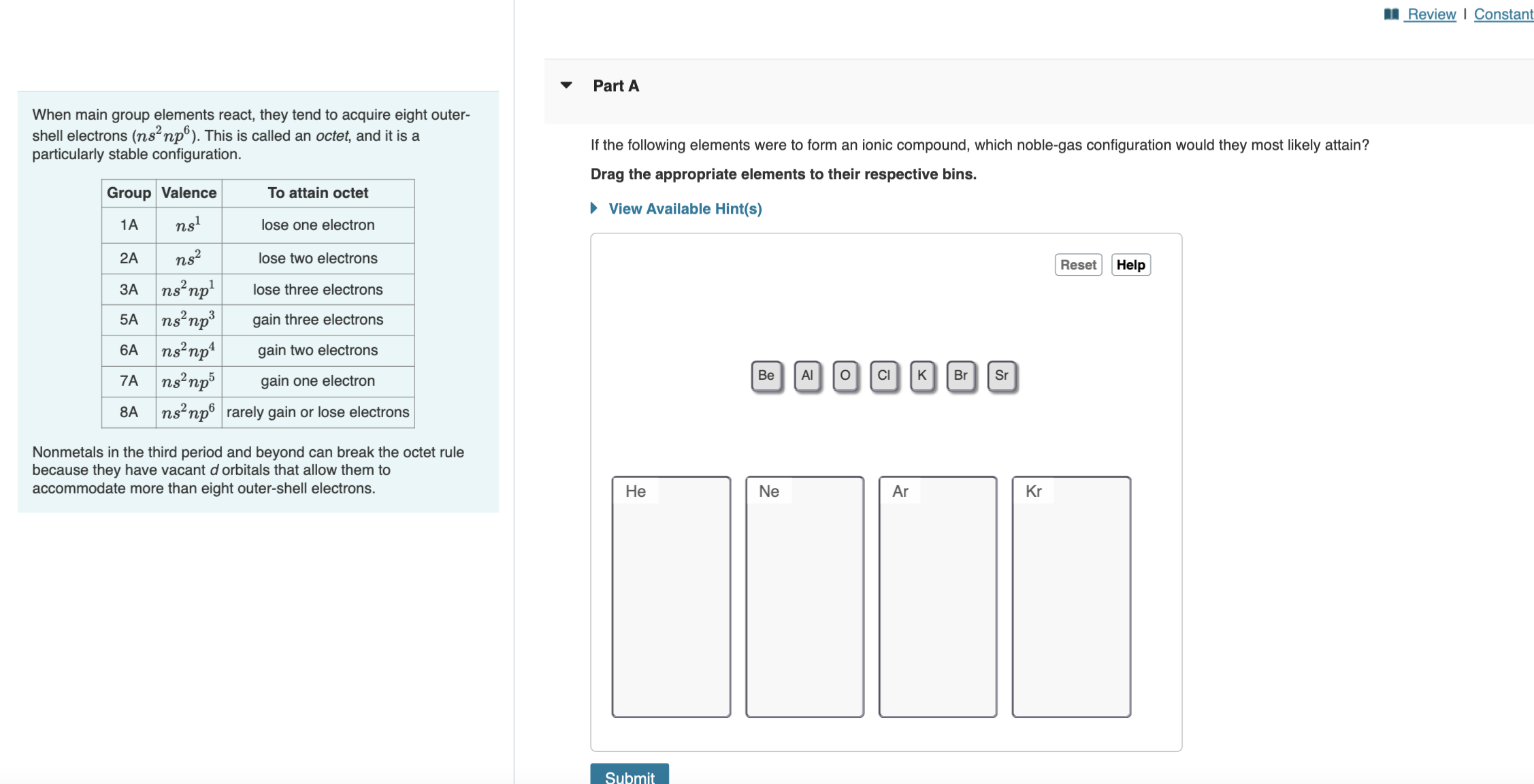
Task: Click inside the Ne bin
Action: click(804, 597)
